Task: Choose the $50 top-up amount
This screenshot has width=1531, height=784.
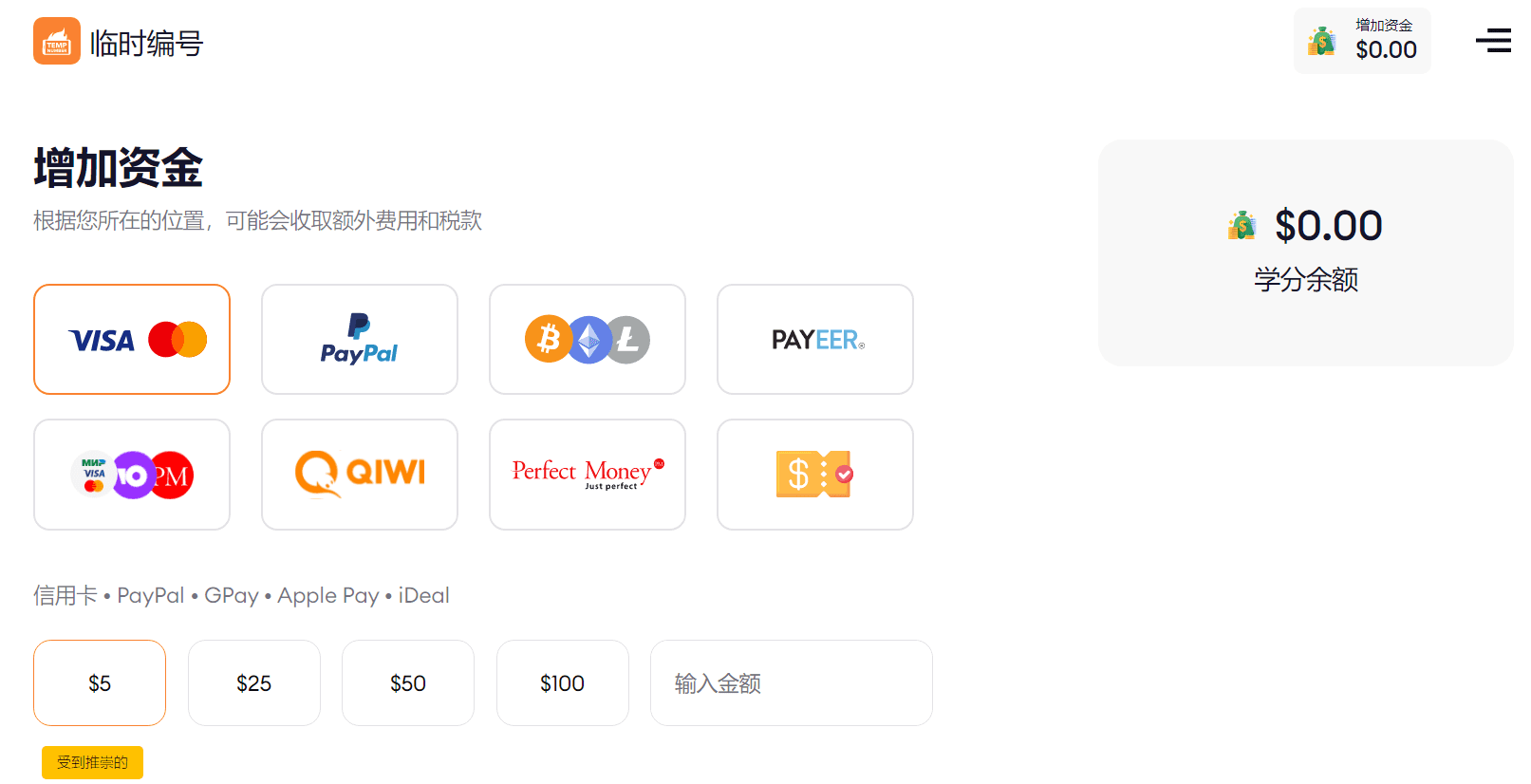Action: click(408, 683)
